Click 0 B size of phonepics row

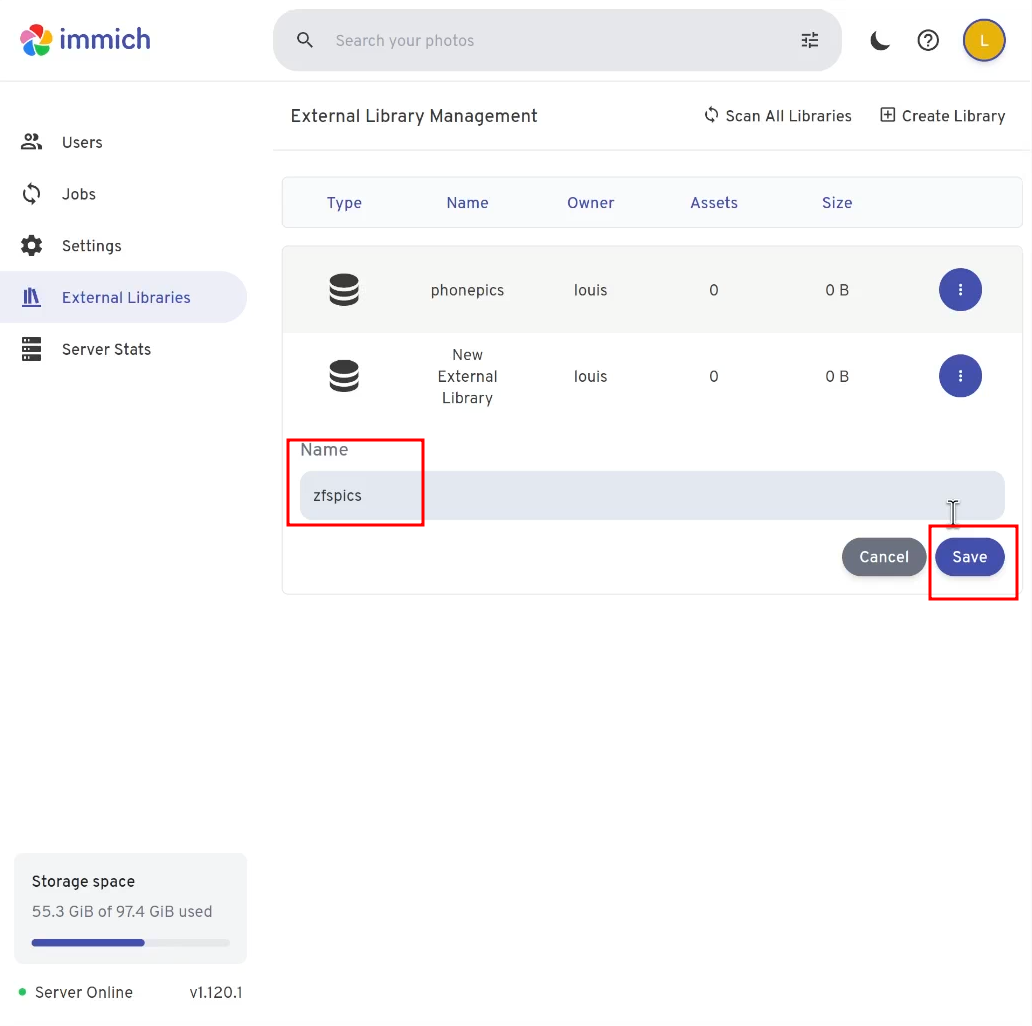(837, 290)
